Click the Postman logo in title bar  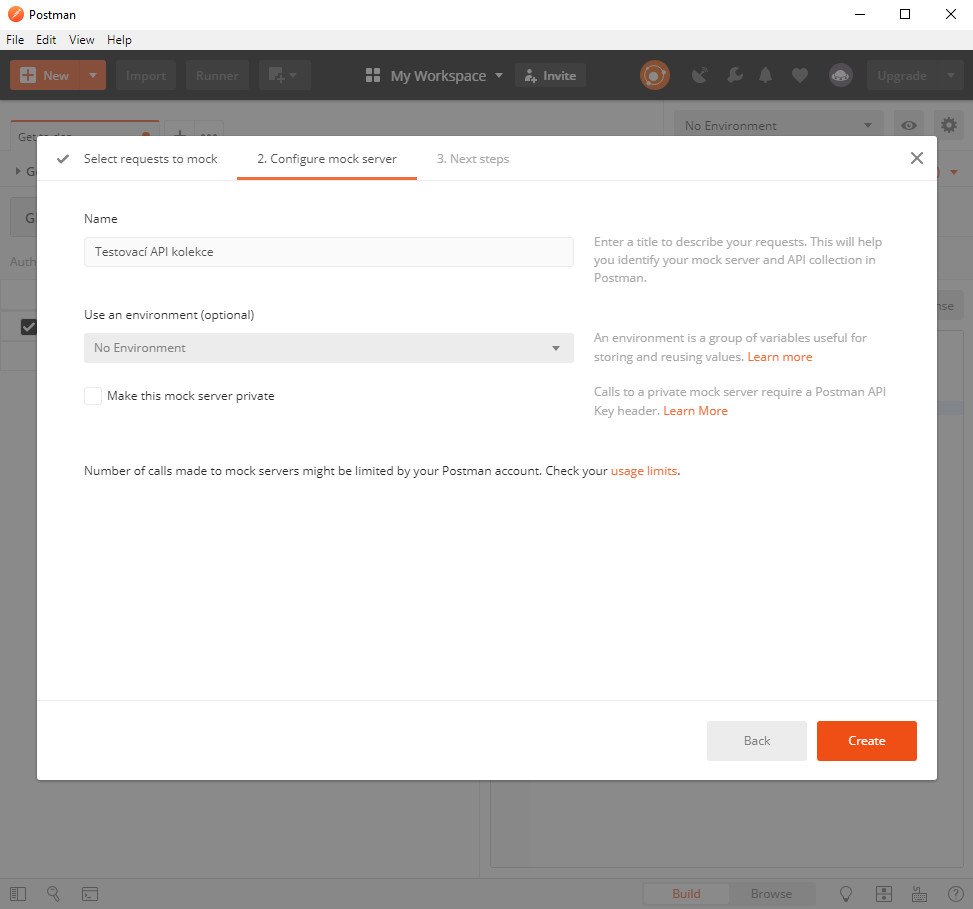tap(16, 14)
